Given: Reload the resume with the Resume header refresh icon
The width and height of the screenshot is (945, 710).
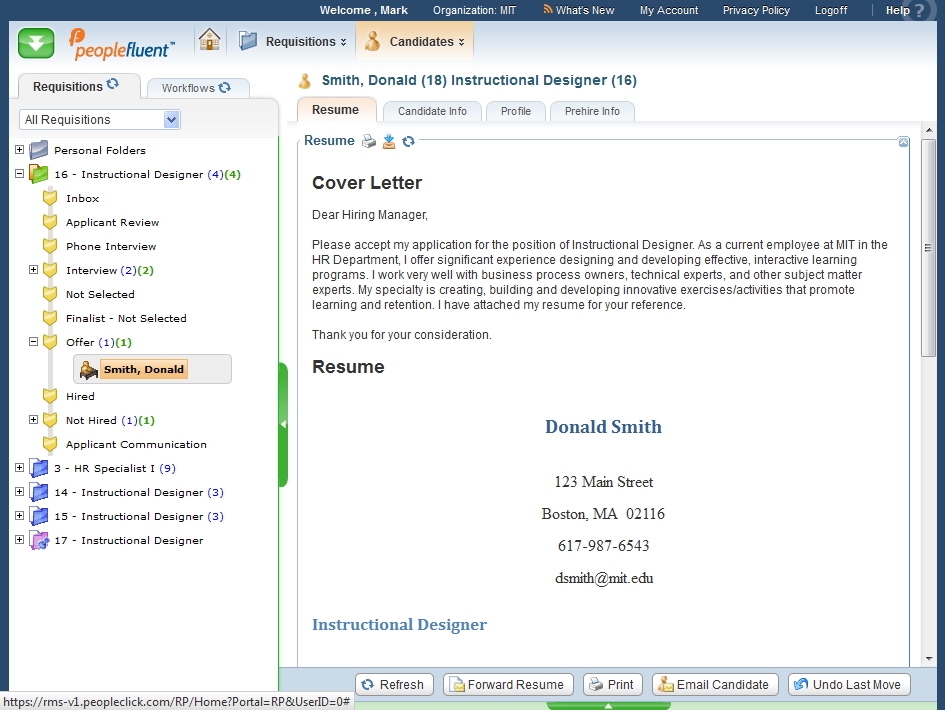Looking at the screenshot, I should coord(409,142).
